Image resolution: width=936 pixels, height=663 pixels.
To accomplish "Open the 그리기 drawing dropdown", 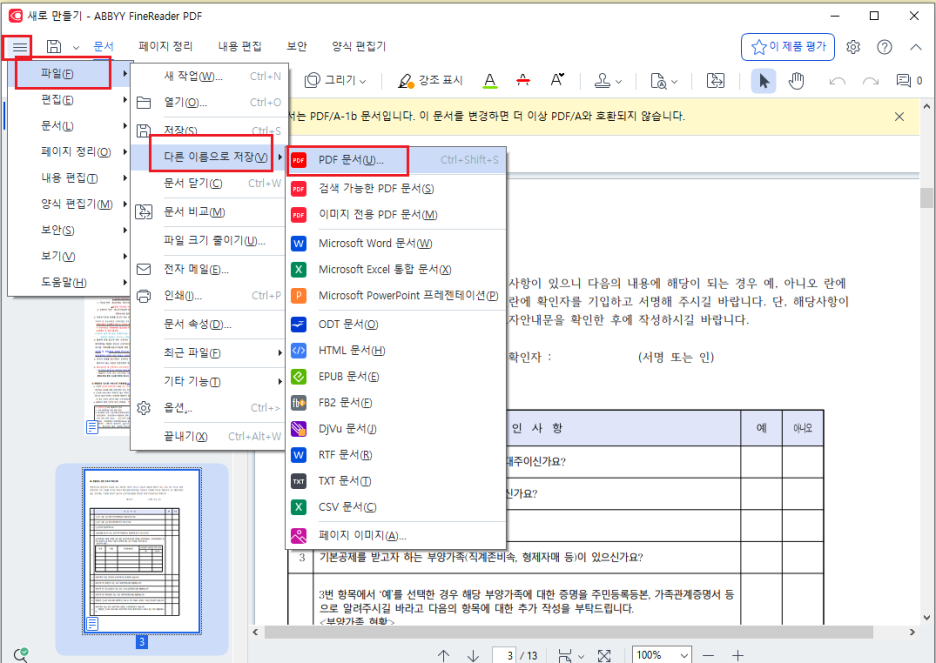I will (x=335, y=81).
